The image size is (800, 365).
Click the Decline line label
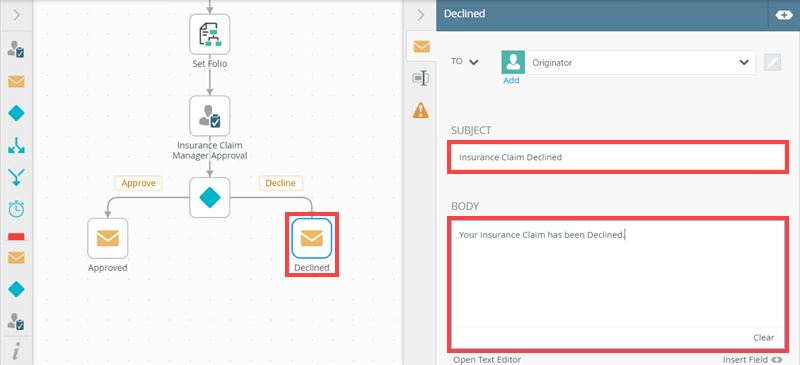(x=281, y=183)
